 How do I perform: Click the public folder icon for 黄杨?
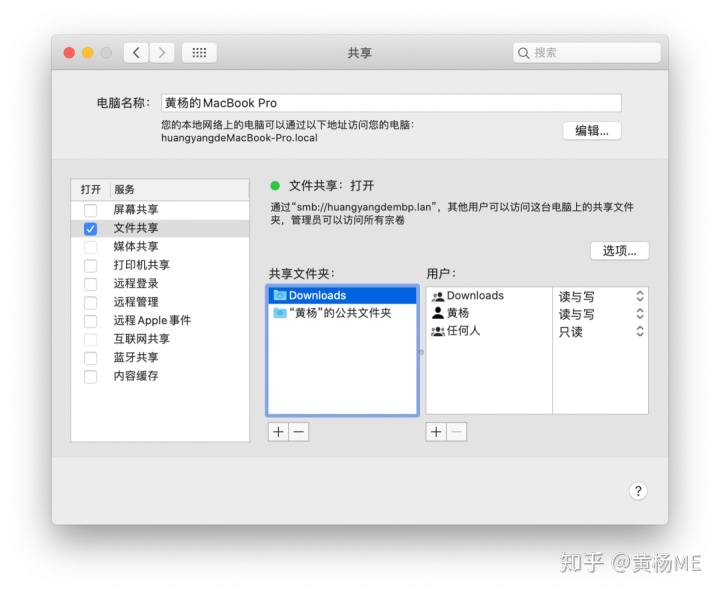(280, 313)
